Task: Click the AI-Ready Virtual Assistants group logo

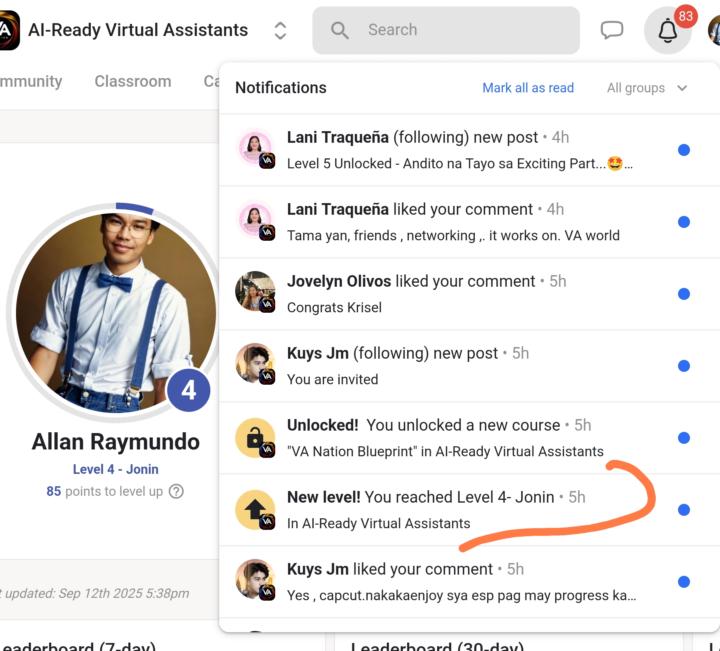Action: click(8, 31)
